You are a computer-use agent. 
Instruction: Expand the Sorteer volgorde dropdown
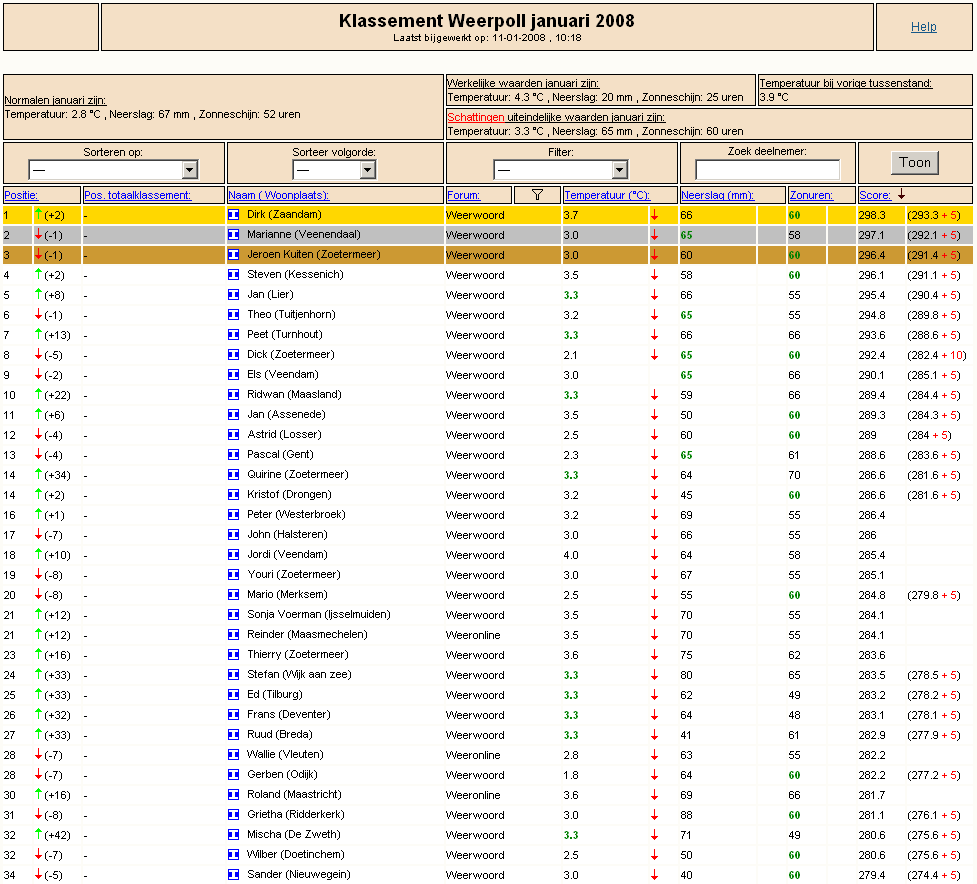(x=335, y=169)
